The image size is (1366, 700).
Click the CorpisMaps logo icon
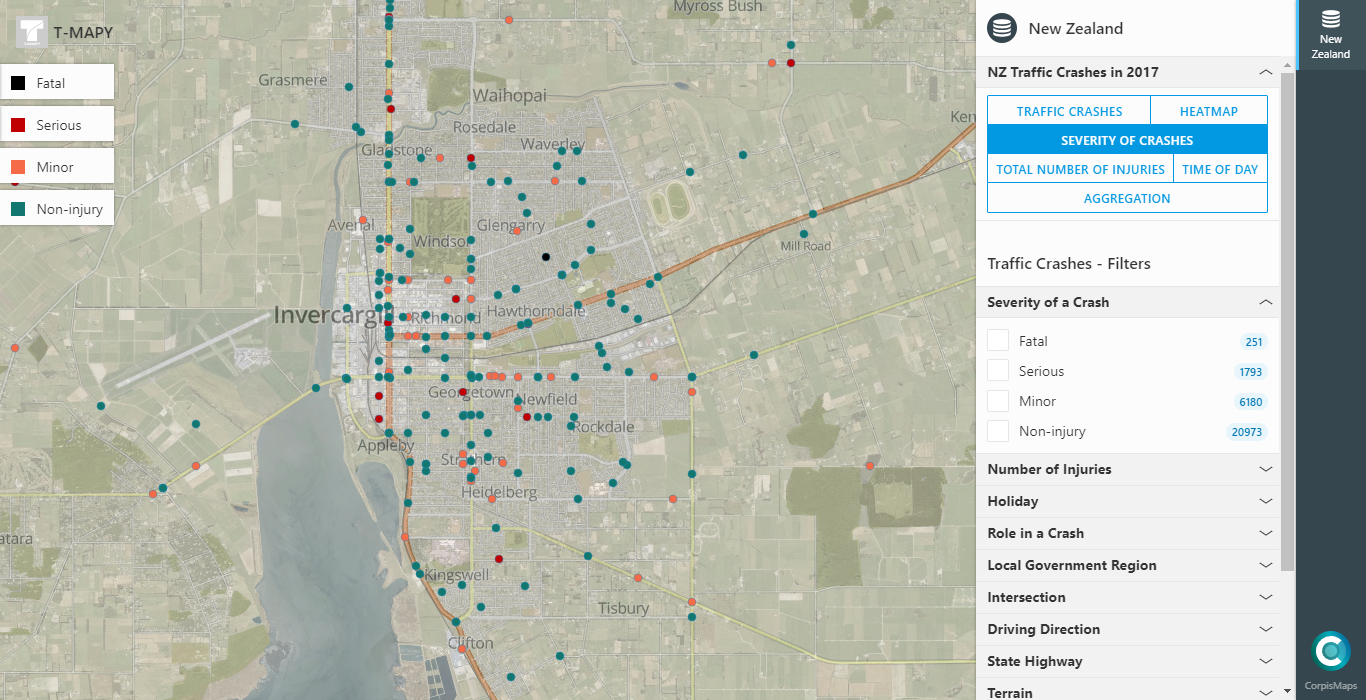click(x=1330, y=651)
